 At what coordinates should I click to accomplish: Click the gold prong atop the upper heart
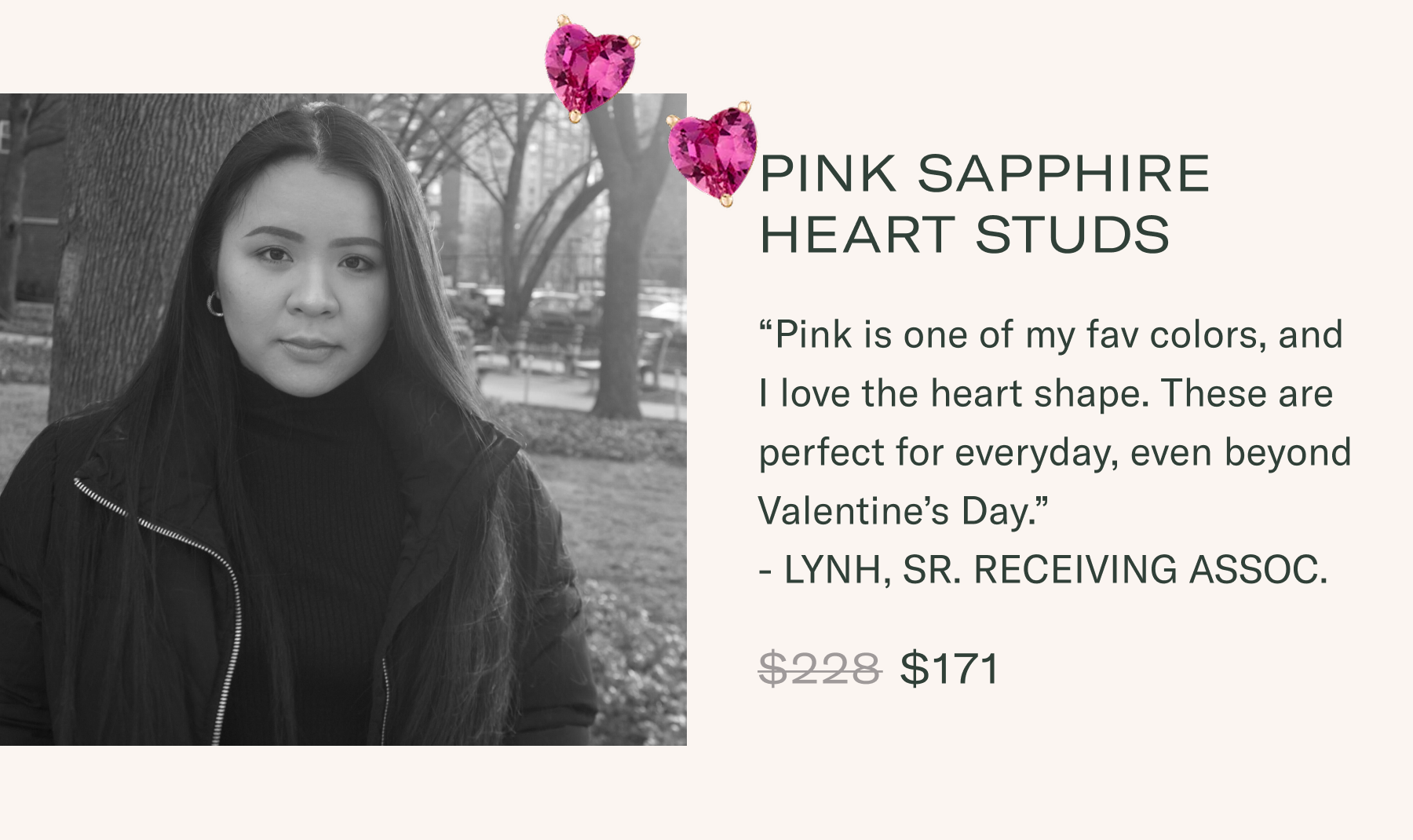click(562, 19)
